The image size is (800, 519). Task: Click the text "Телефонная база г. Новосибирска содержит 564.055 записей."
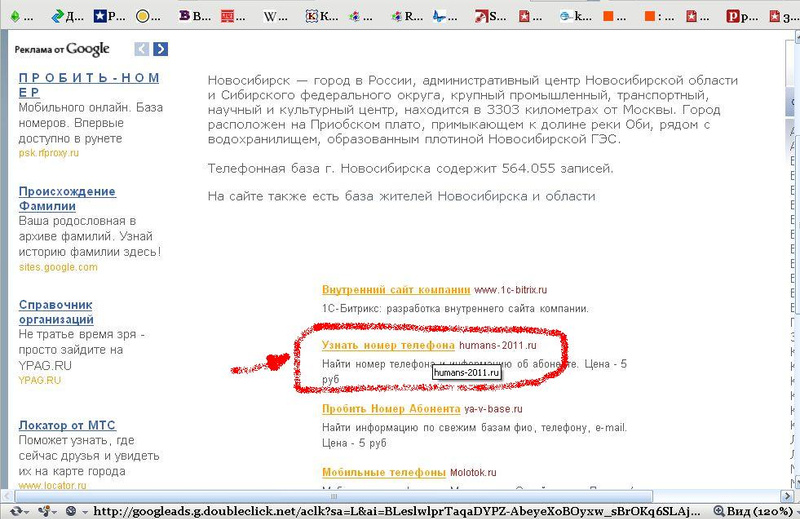410,168
